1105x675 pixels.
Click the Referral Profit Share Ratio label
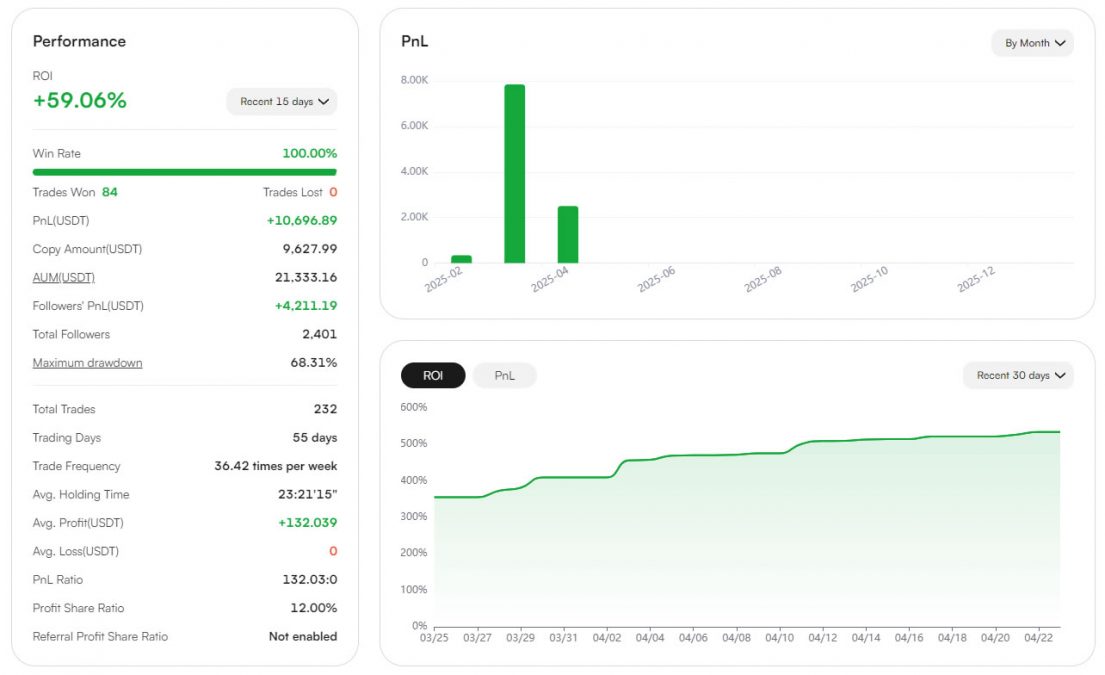pyautogui.click(x=100, y=636)
